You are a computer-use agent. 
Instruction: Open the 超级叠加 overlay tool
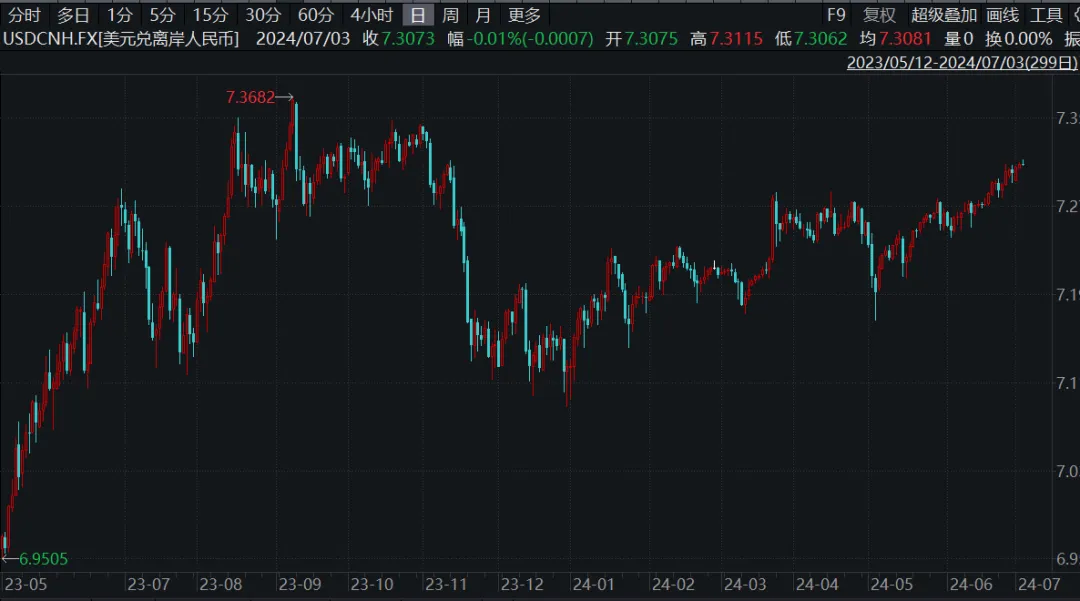click(944, 15)
